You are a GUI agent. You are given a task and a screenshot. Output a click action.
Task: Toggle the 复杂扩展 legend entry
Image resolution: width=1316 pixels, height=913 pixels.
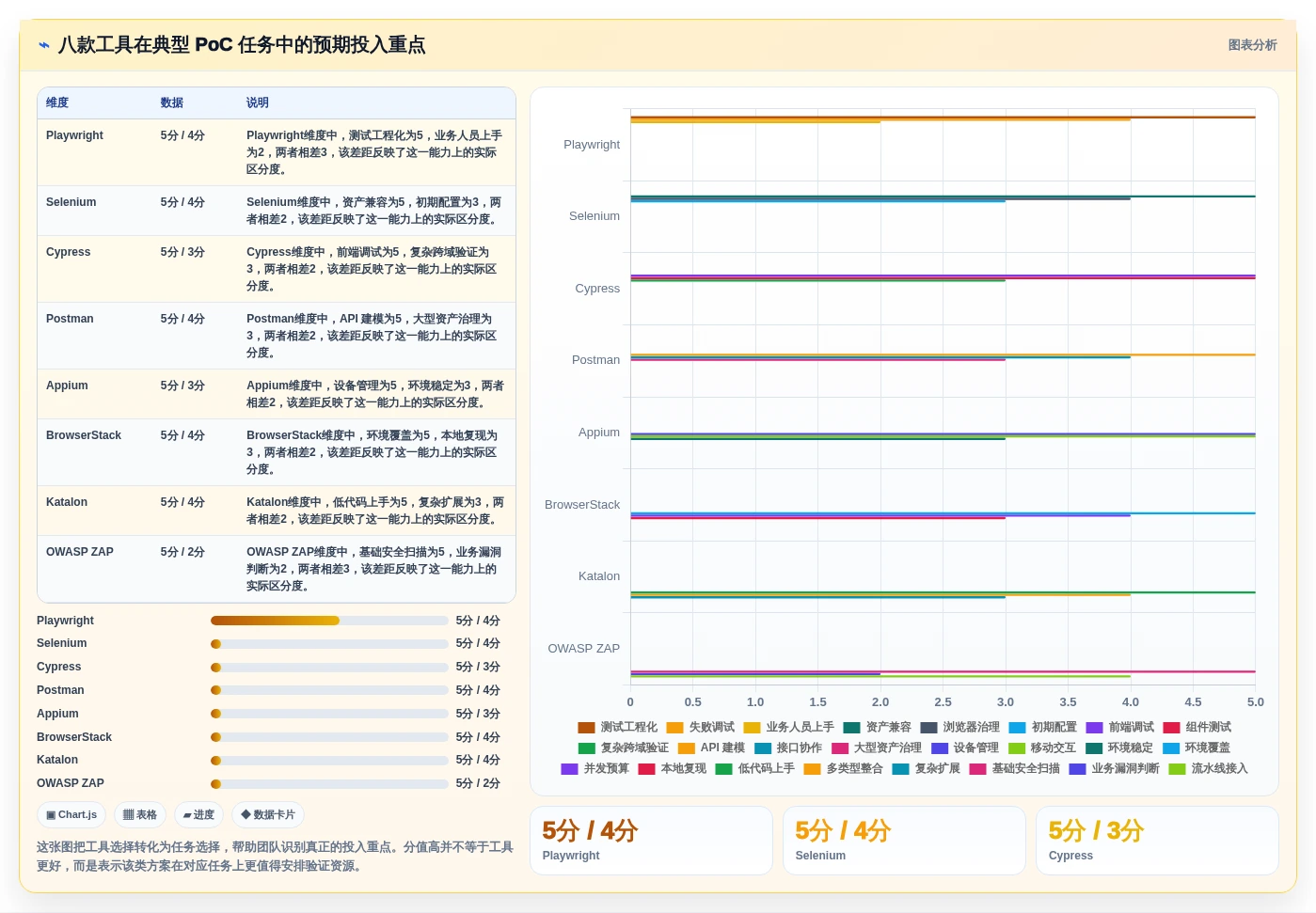point(926,768)
